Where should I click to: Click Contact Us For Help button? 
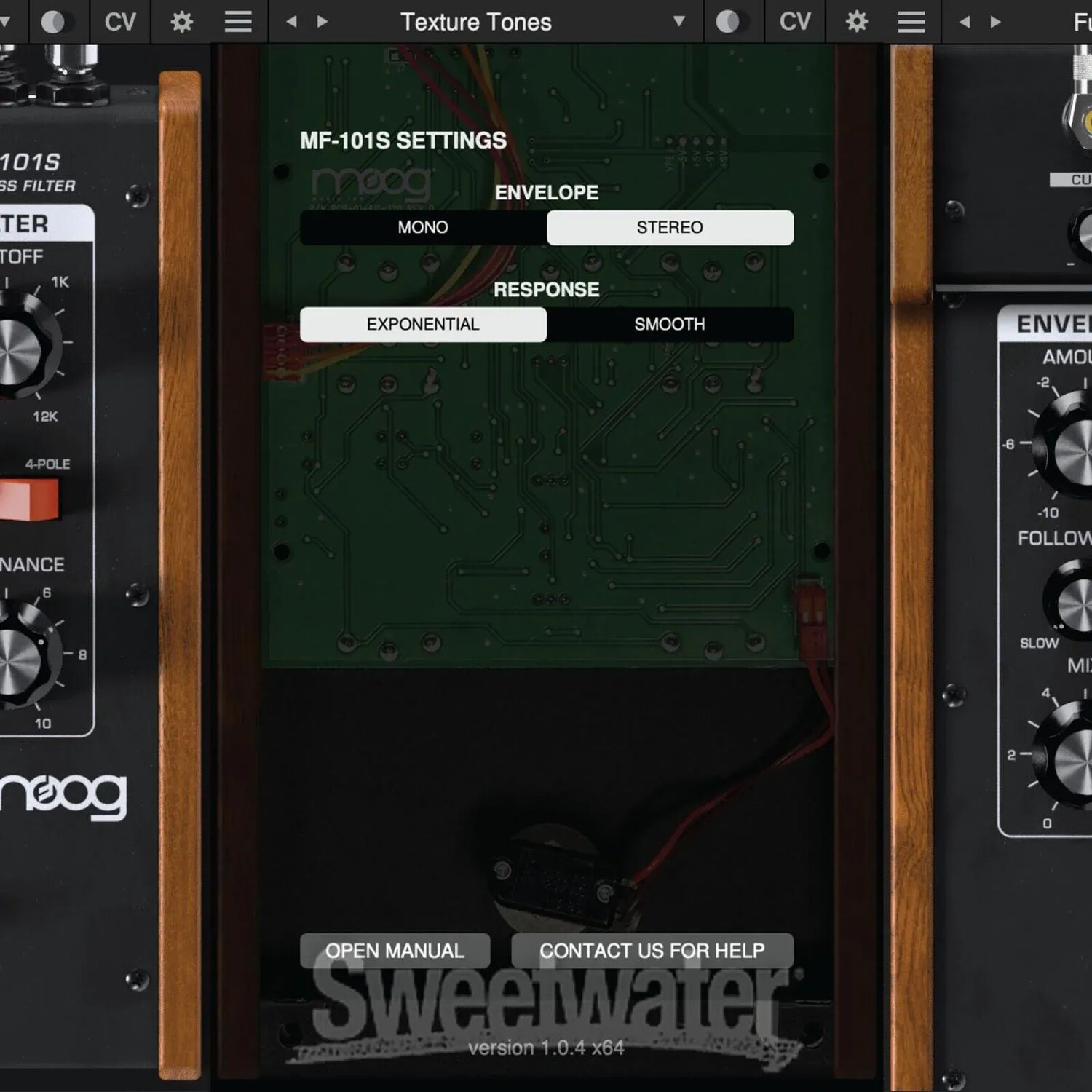[652, 950]
